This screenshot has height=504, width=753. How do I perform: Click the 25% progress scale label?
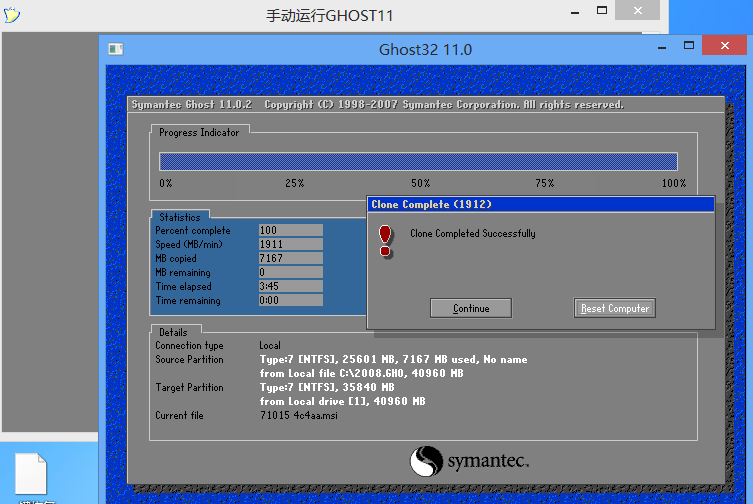(x=294, y=183)
